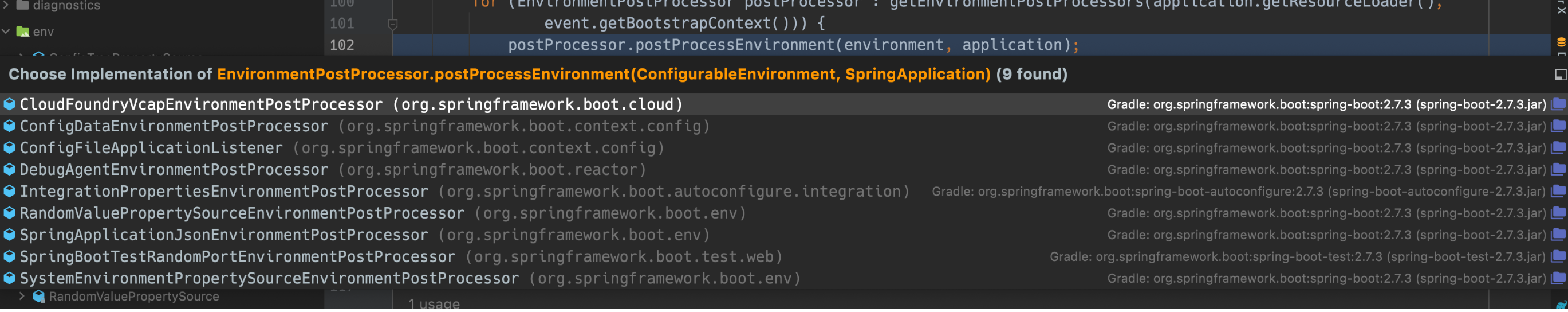The height and width of the screenshot is (312, 1568).
Task: Click class icon of RandomValuePropertySourceEnvironmentPostProcessor
Action: pos(9,213)
